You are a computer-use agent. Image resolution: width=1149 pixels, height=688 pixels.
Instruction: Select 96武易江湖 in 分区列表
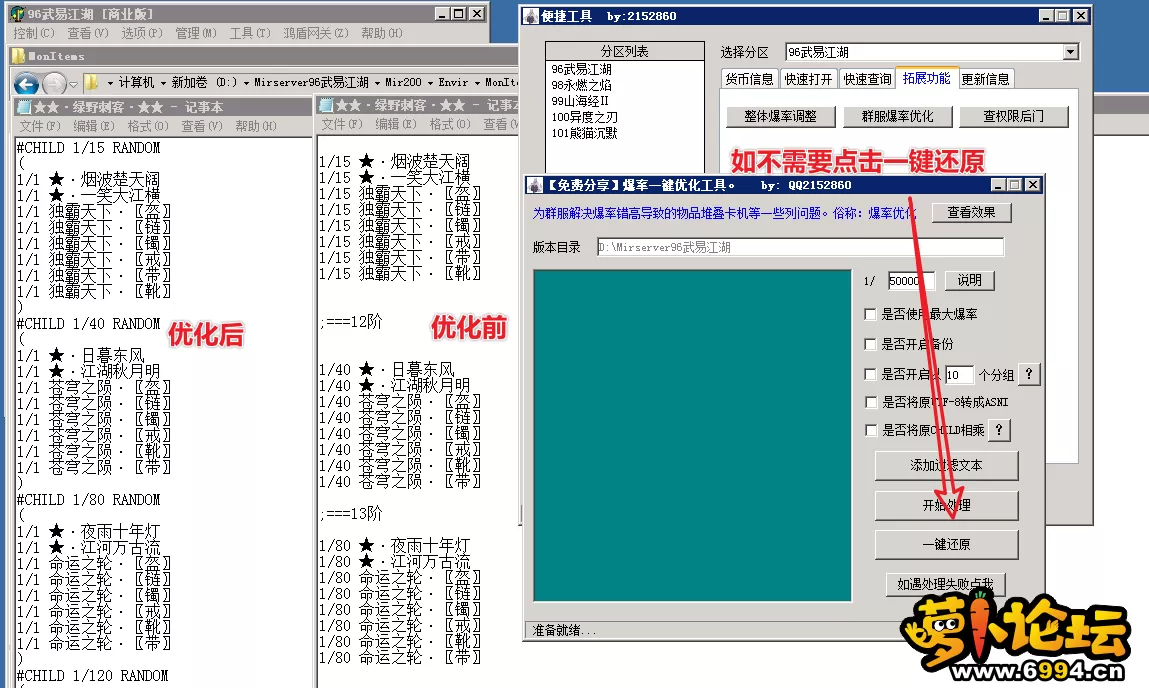[x=582, y=69]
